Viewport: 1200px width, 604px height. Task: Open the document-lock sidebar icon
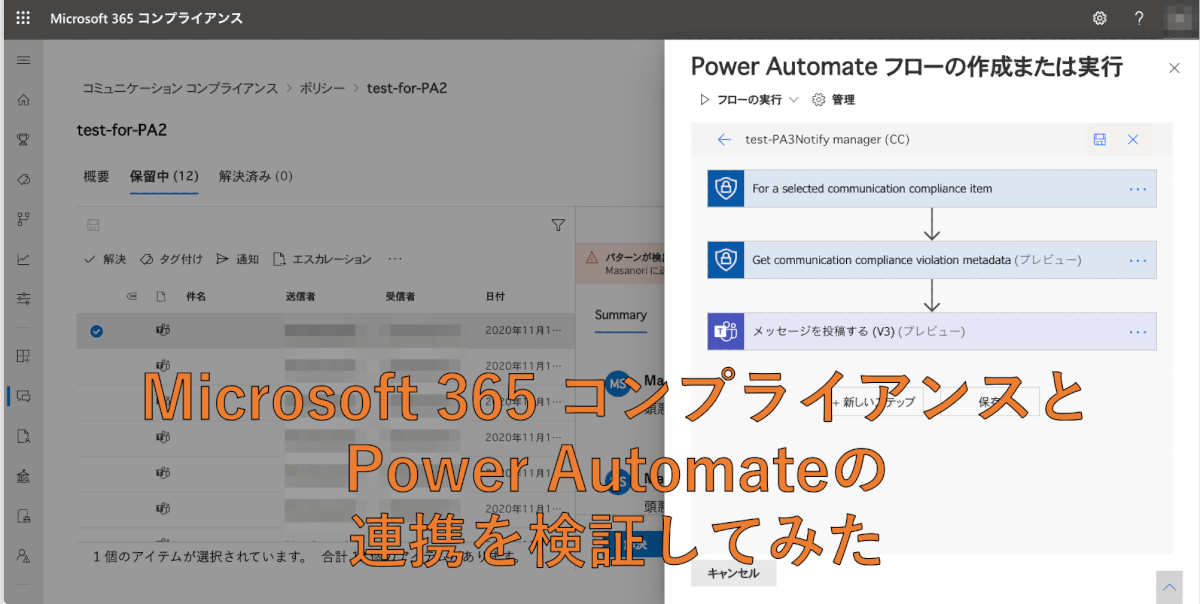[x=23, y=516]
